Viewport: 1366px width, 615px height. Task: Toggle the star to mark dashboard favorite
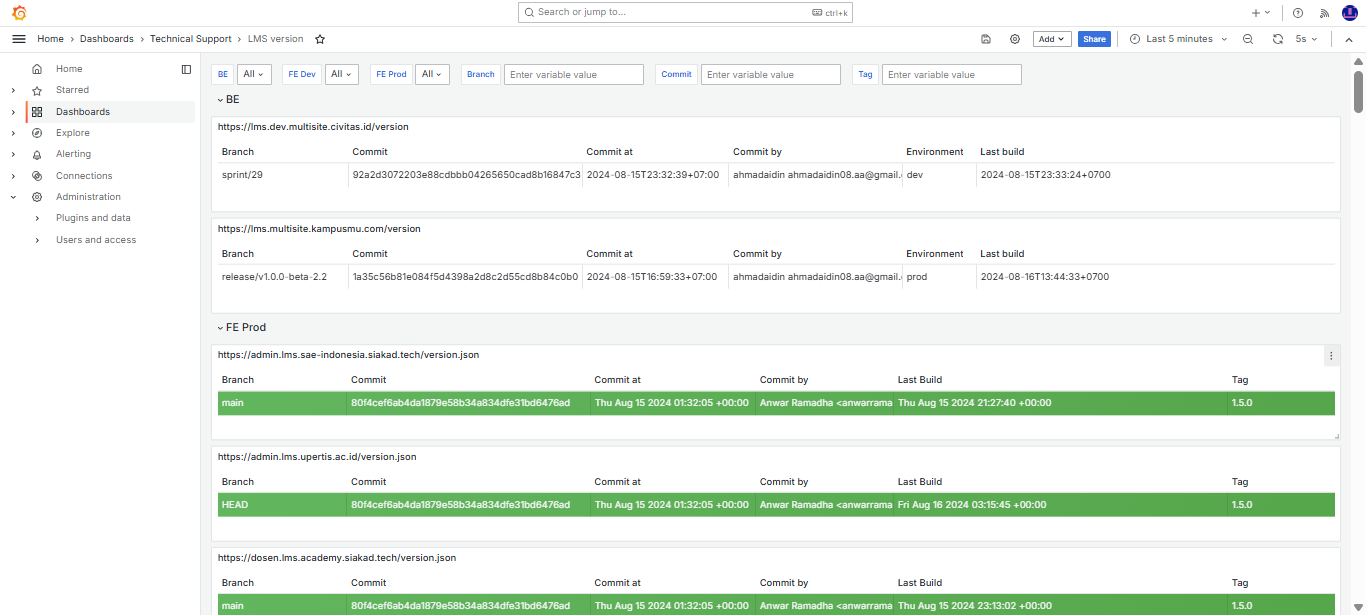(320, 39)
